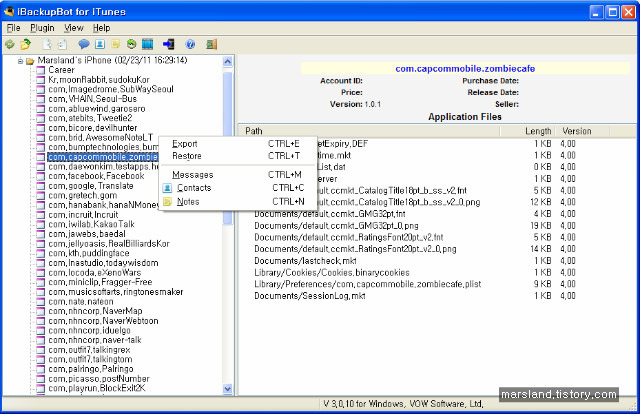Click the green refresh toolbar icon
The image size is (640, 414).
click(10, 44)
